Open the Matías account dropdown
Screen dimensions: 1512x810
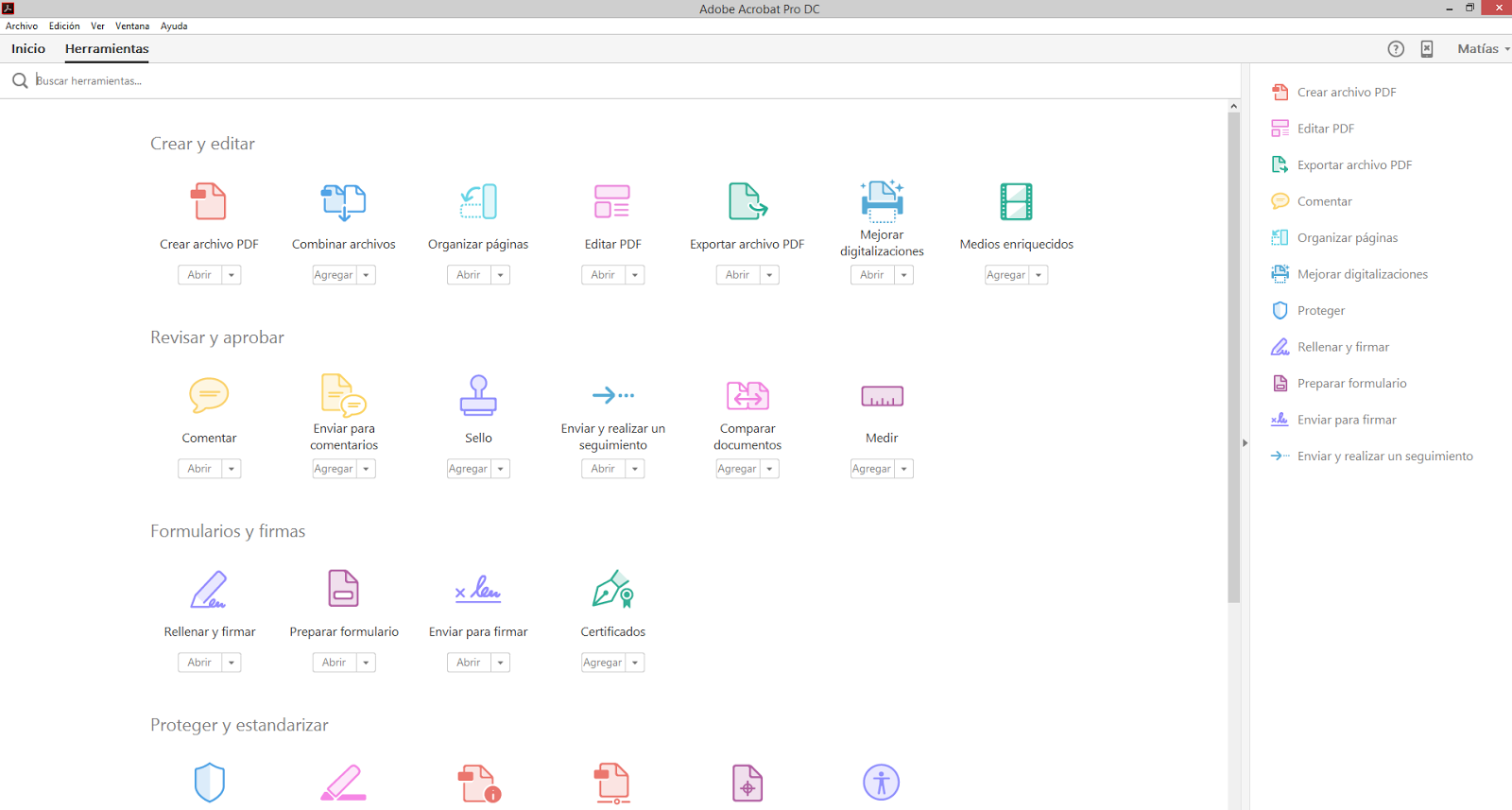click(x=1484, y=49)
